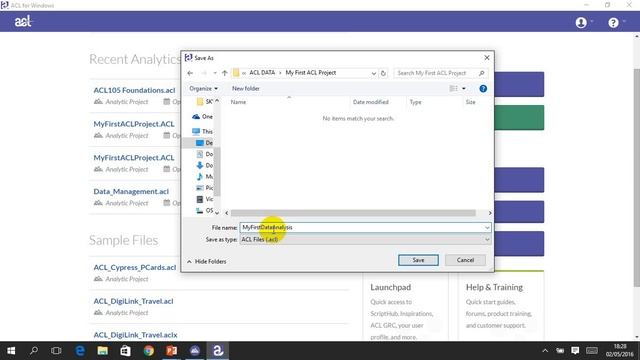
Task: Launch Microsoft Edge from taskbar
Action: tap(80, 351)
